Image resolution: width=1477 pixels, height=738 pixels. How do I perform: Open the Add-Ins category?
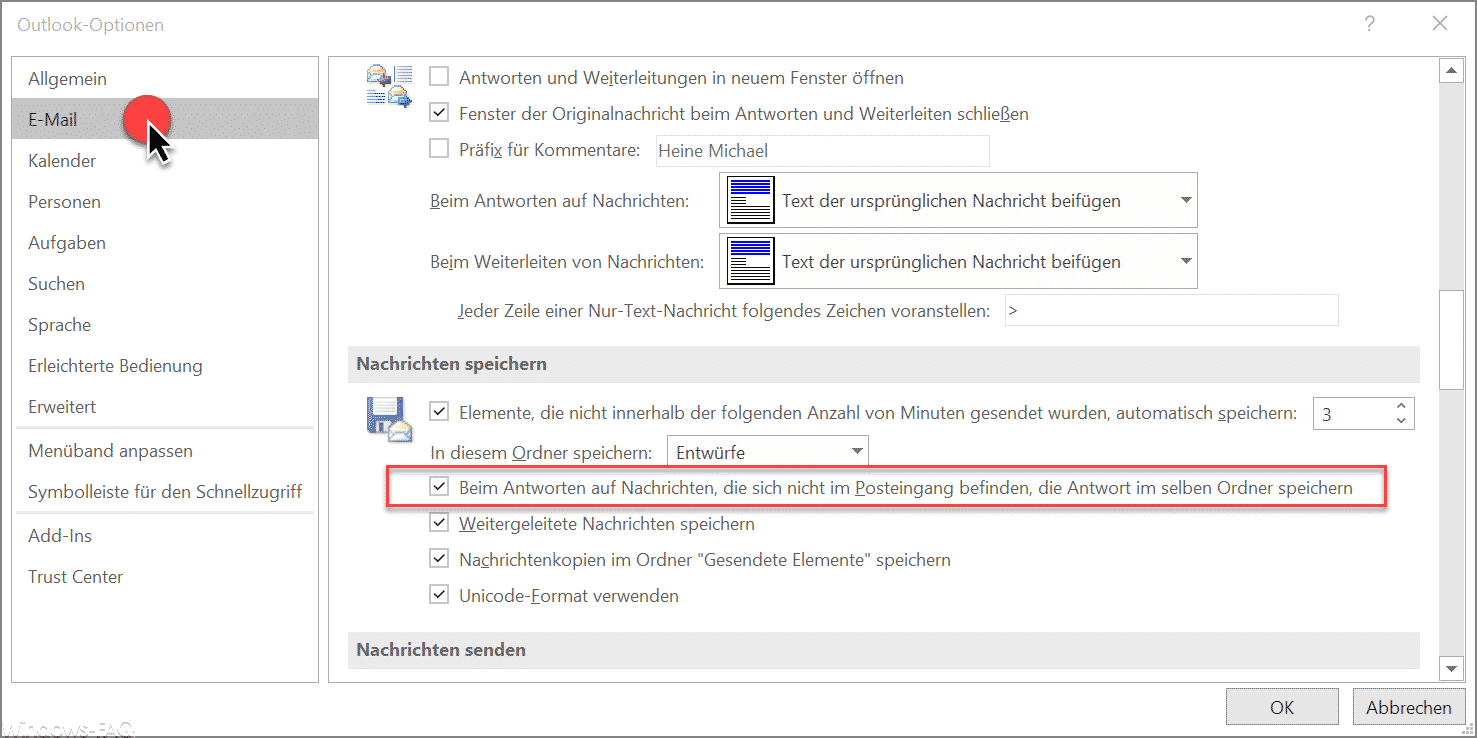tap(165, 535)
